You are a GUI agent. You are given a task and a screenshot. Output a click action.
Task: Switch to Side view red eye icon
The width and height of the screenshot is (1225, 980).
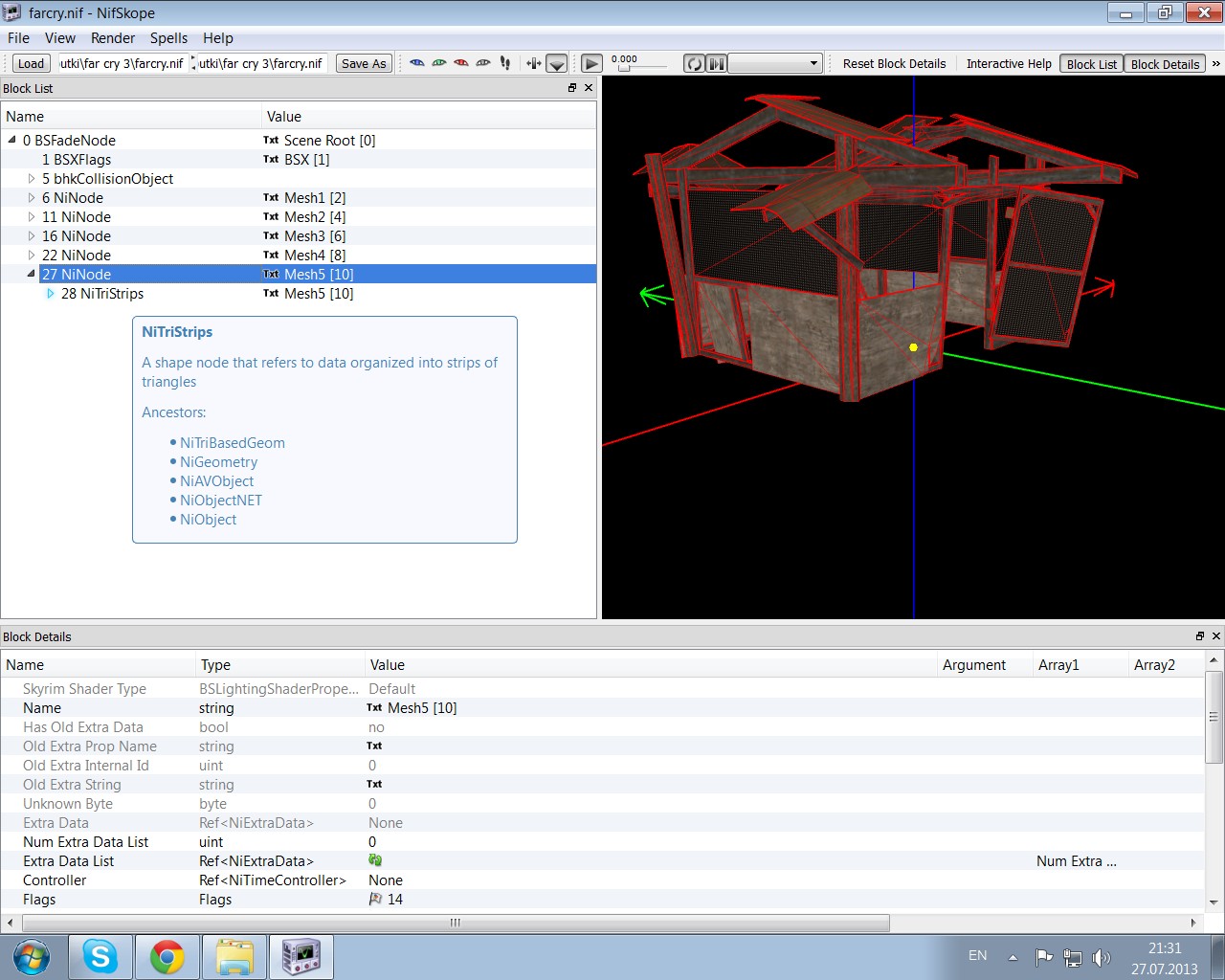pos(461,63)
